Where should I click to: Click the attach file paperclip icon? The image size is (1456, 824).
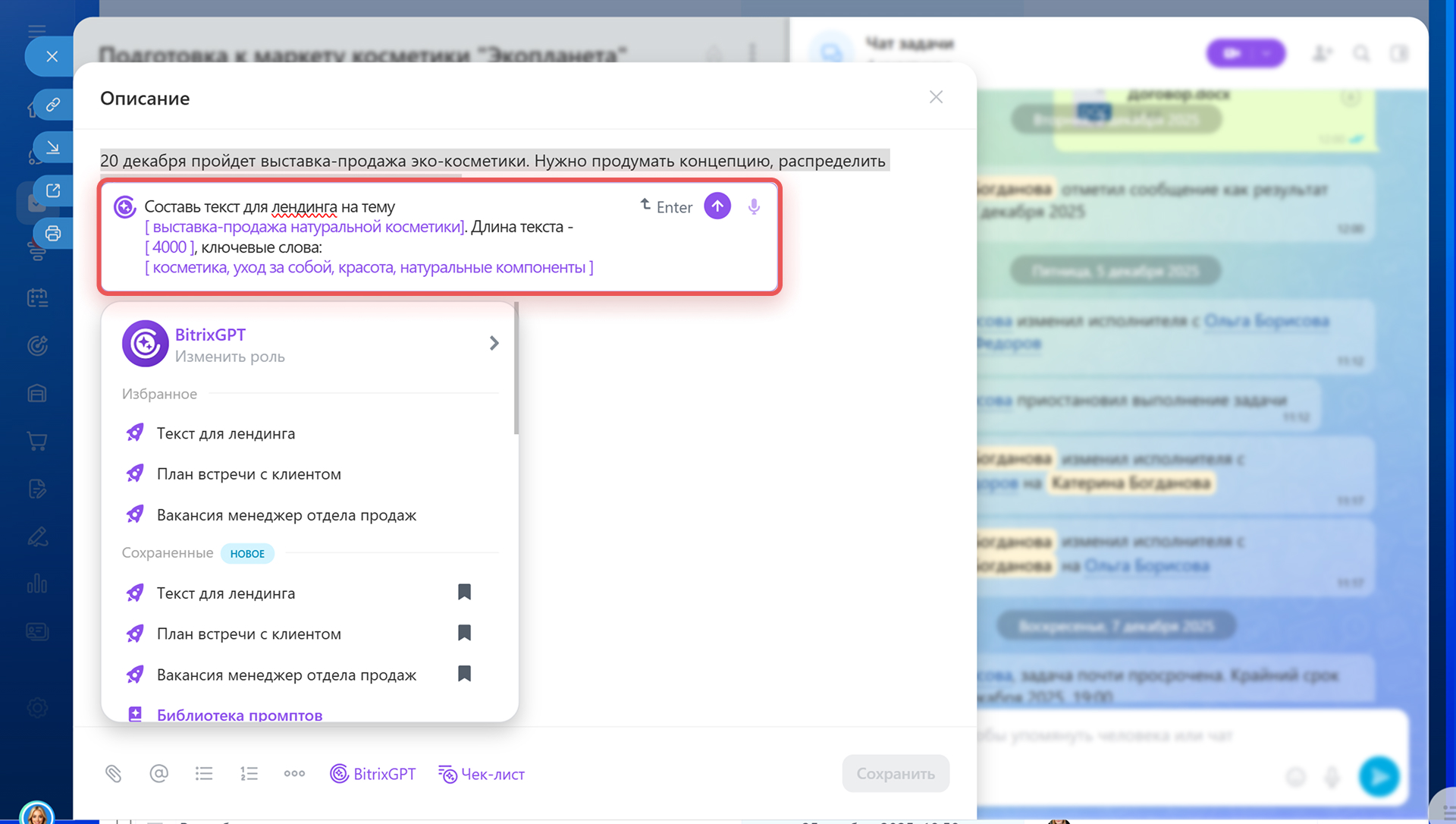[x=114, y=774]
